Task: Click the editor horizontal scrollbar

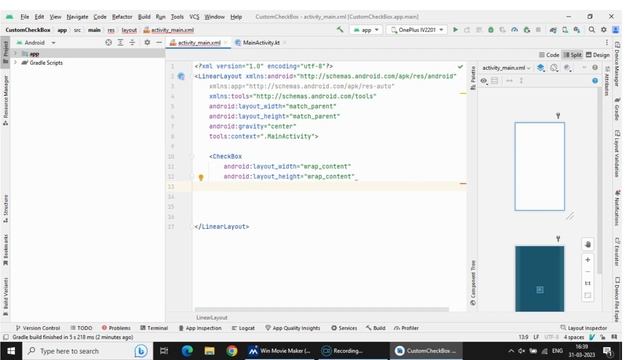Action: 322,309
